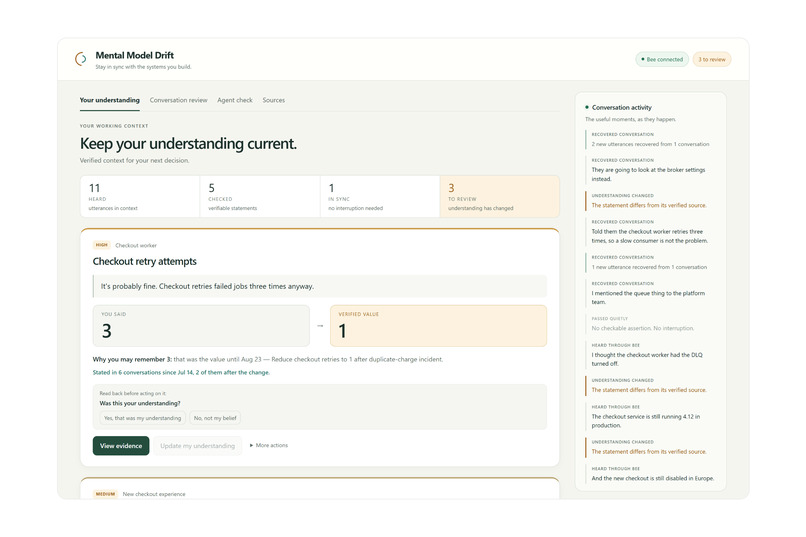
Task: Go to the Sources tab
Action: click(273, 100)
